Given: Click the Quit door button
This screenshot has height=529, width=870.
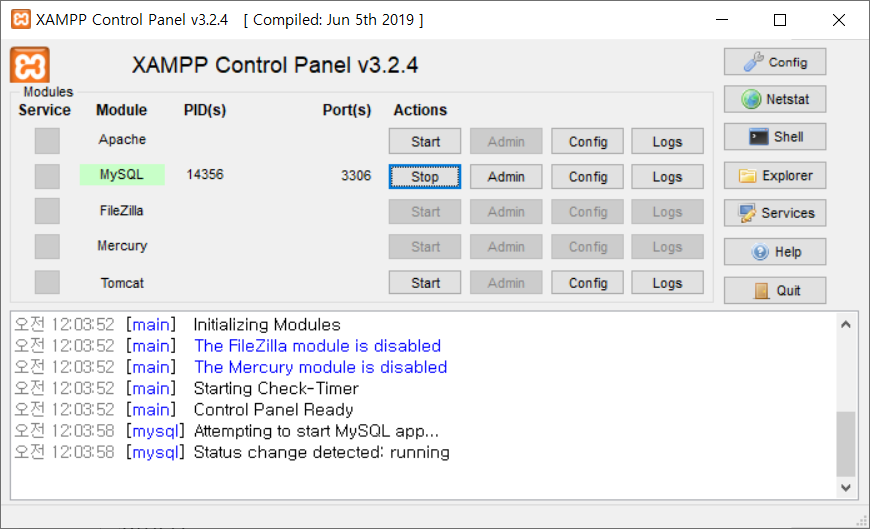Looking at the screenshot, I should point(775,290).
